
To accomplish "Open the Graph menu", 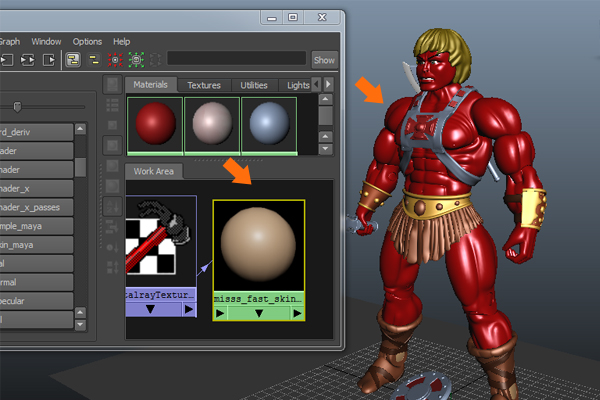I will [x=10, y=41].
